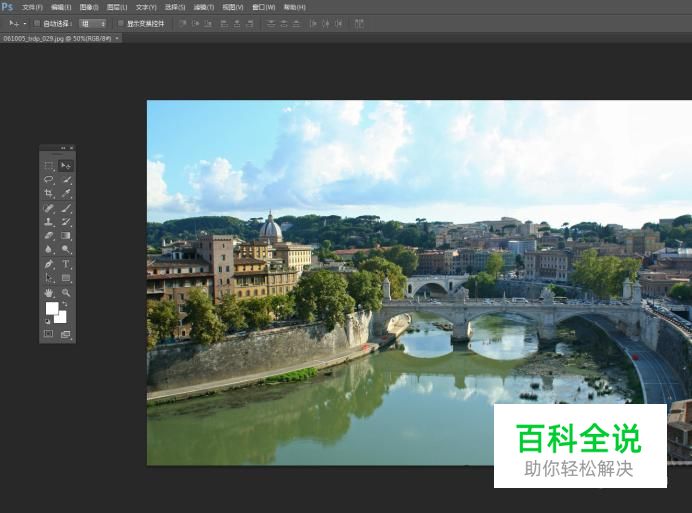Enable the 自动选择 checkbox

coord(37,23)
